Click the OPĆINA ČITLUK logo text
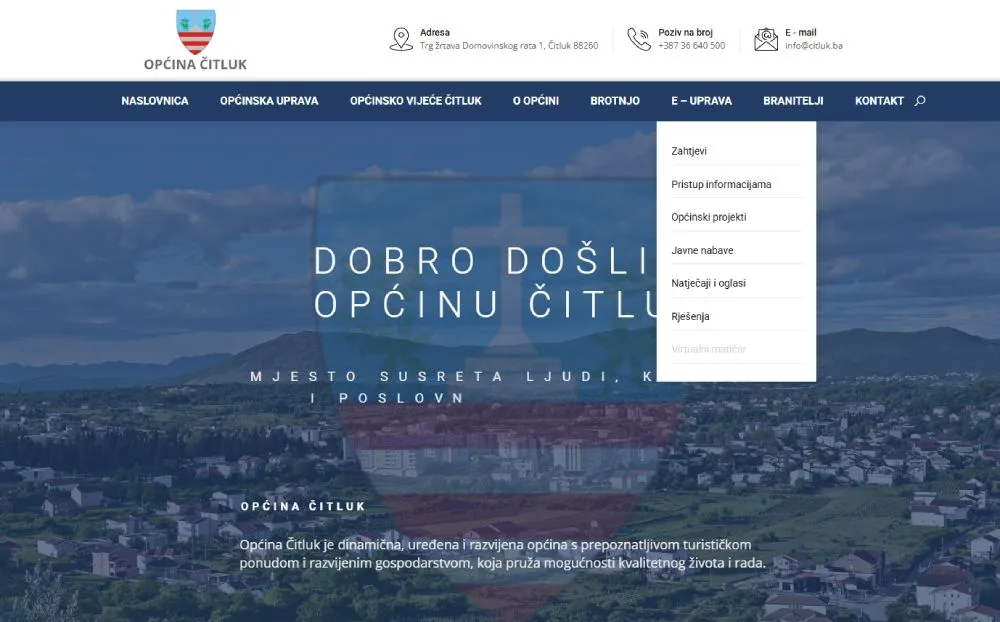Image resolution: width=1000 pixels, height=622 pixels. click(195, 64)
